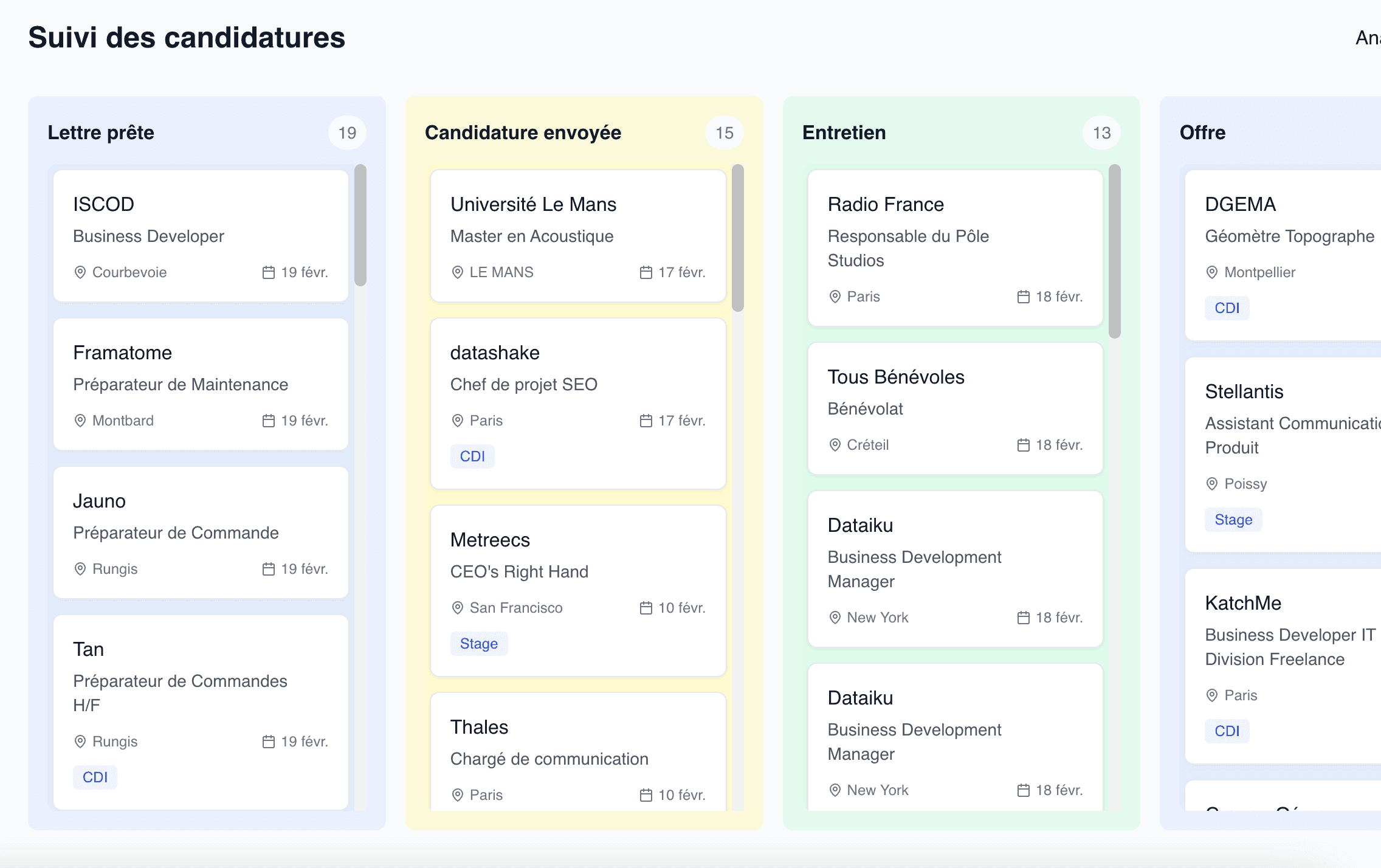Open the Jauno Préparateur de Commande card

(201, 532)
